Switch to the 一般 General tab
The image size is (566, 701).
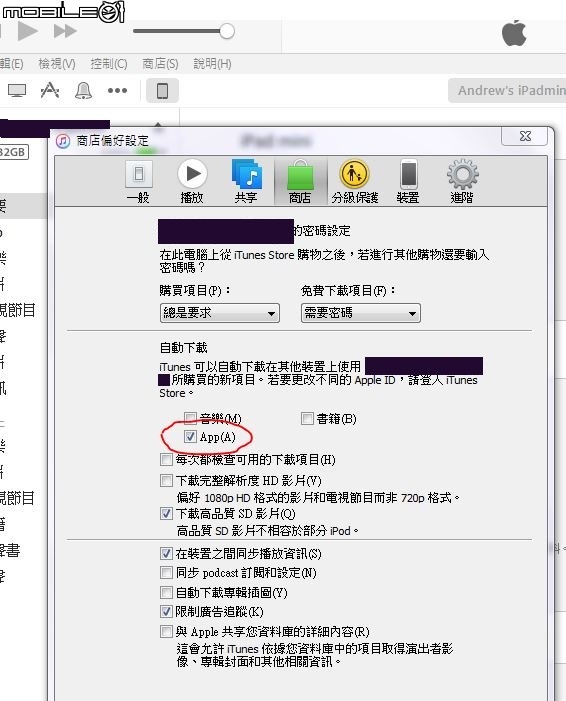138,182
